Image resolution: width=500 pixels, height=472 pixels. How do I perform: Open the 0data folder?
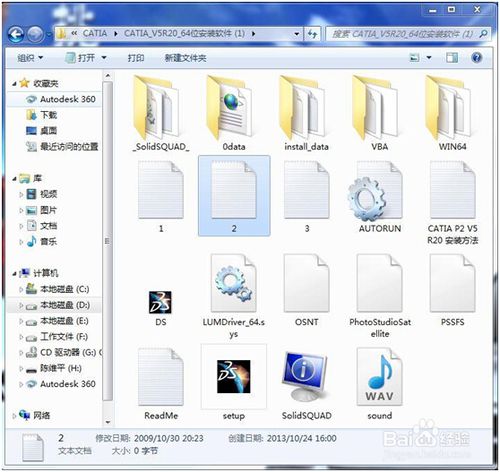coord(234,113)
